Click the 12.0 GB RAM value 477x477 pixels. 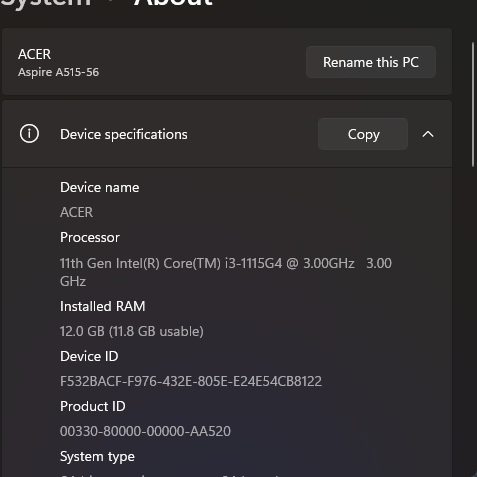[132, 331]
